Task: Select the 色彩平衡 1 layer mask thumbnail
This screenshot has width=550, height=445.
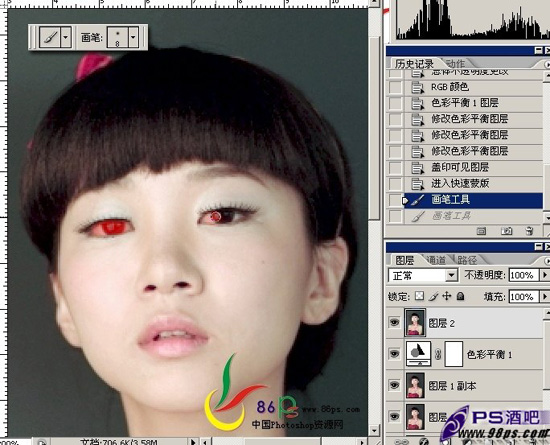Action: point(454,354)
